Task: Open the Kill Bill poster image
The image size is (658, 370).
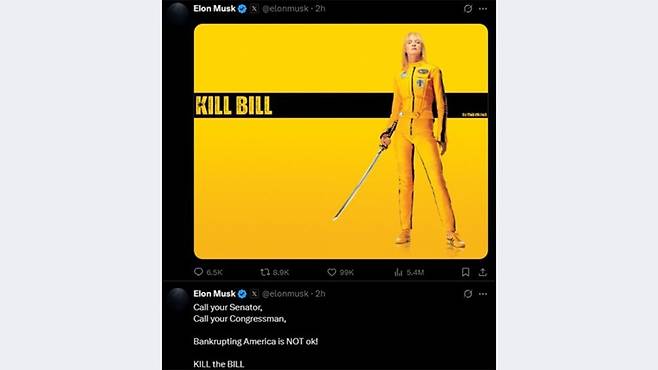Action: [x=341, y=141]
